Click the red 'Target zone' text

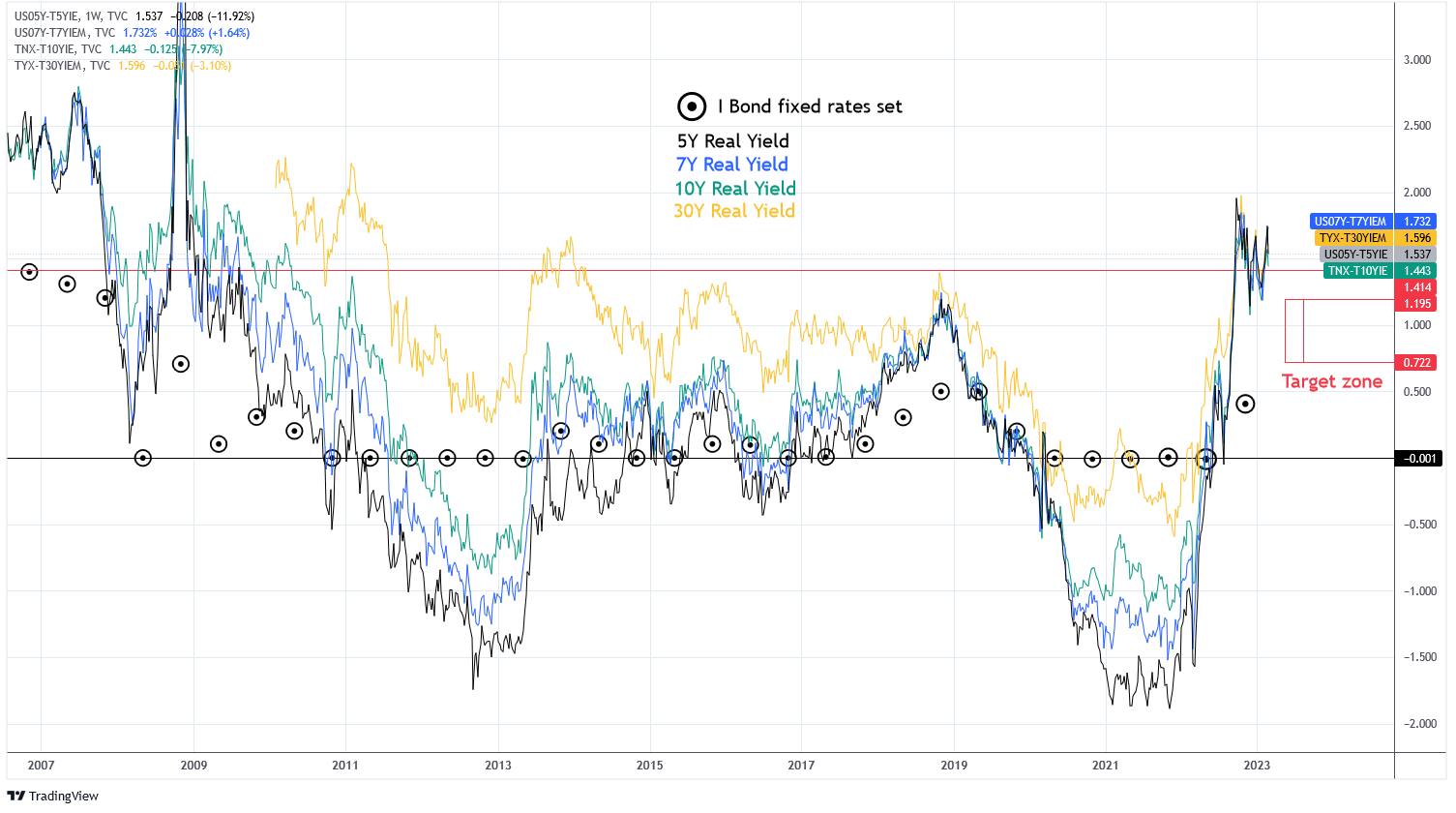tap(1332, 381)
